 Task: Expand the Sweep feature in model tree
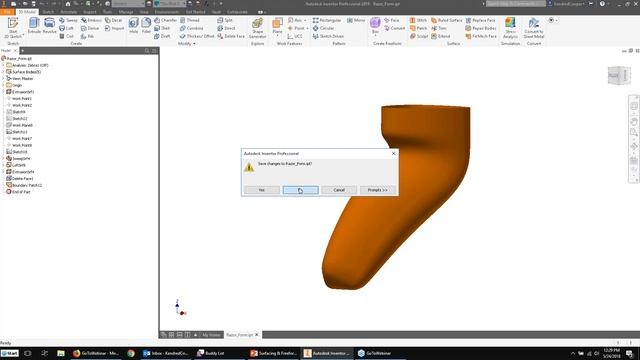pos(3,158)
